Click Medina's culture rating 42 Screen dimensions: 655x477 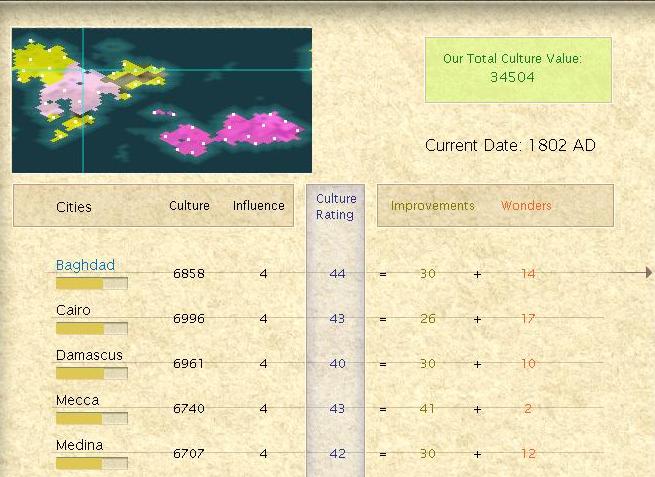point(337,453)
